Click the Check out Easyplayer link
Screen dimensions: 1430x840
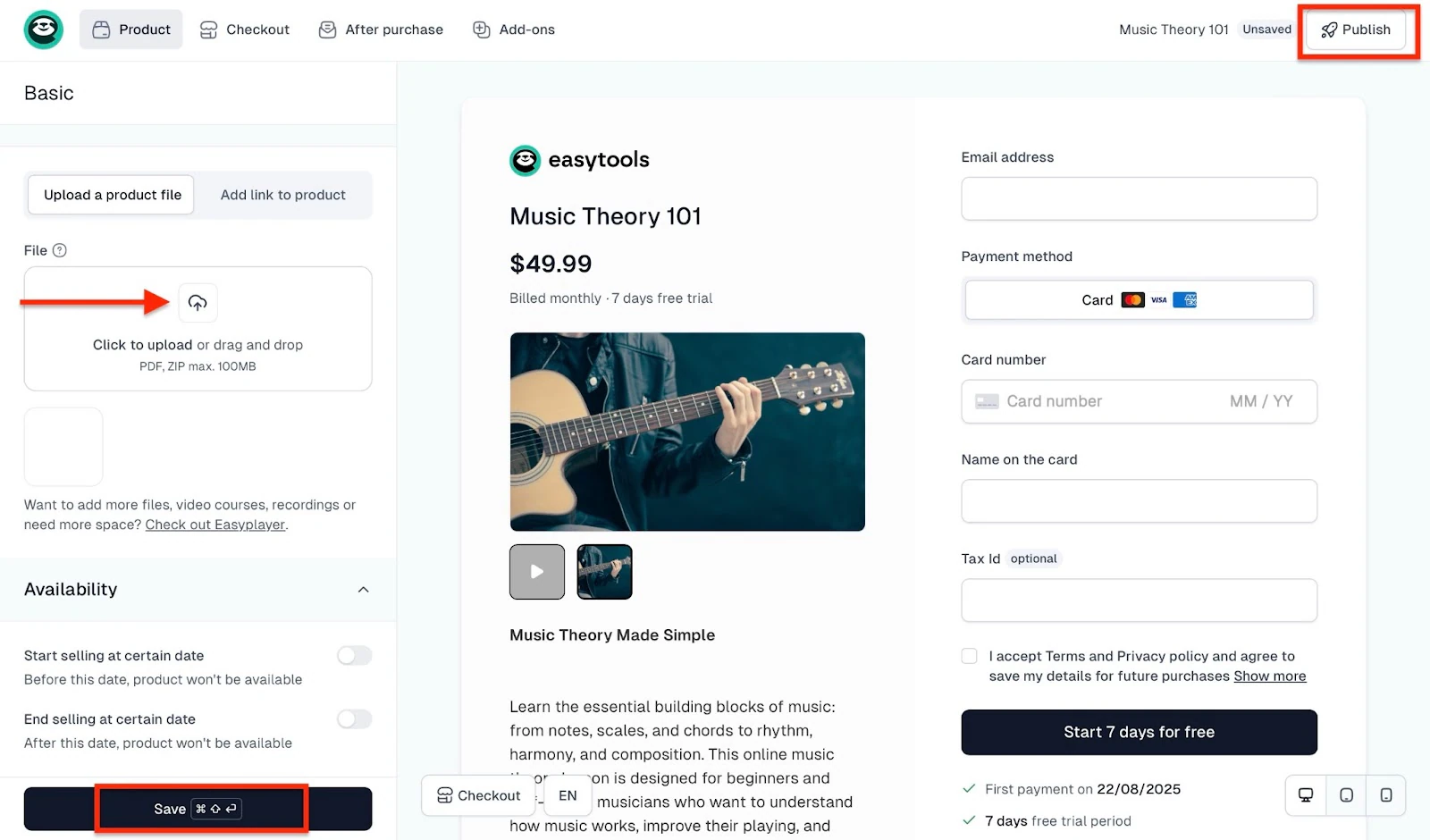tap(215, 525)
